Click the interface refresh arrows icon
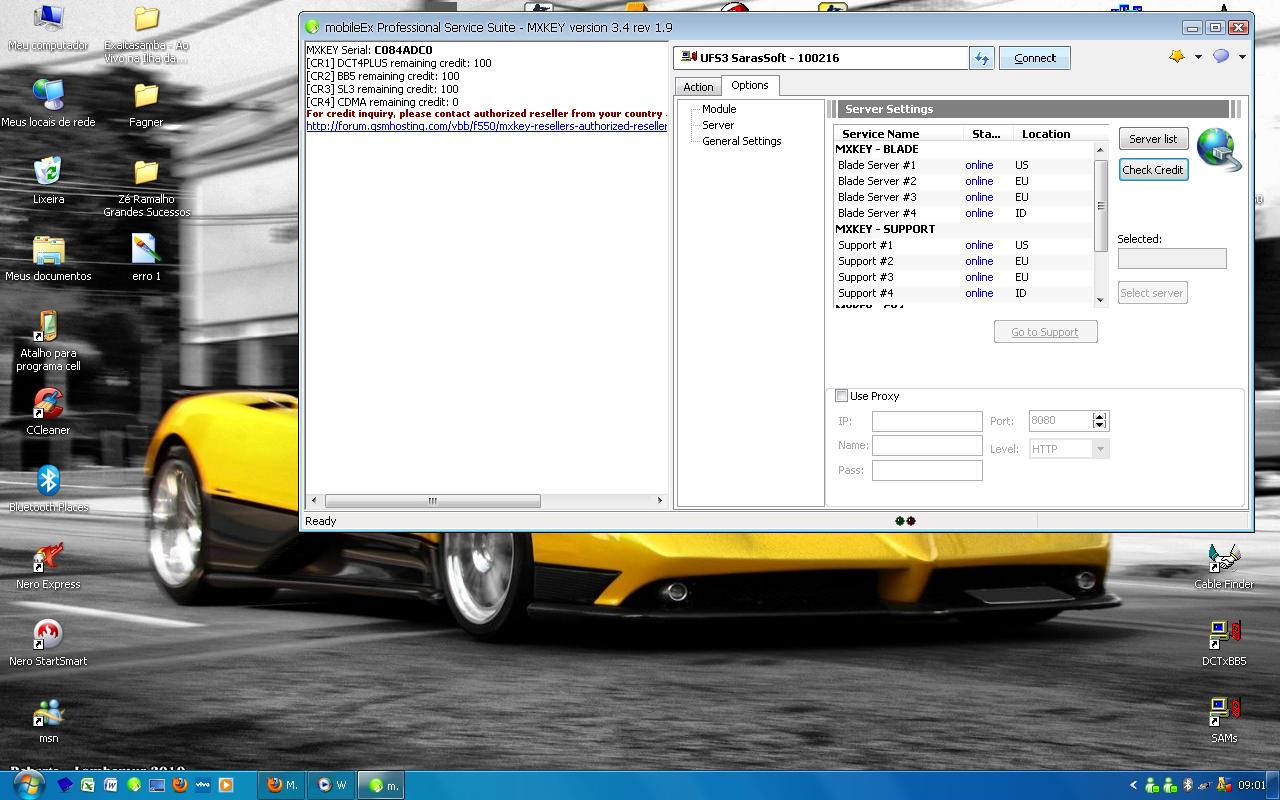The width and height of the screenshot is (1280, 800). coord(981,58)
